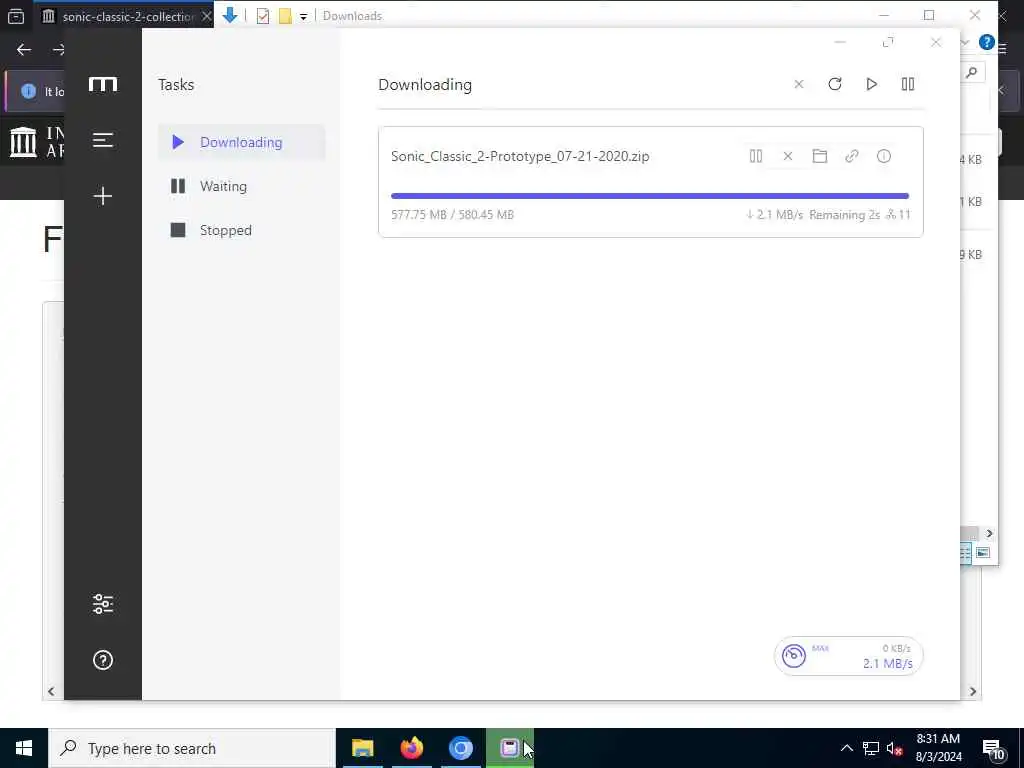Switch Explorer to large thumbnails view icon
The image size is (1024, 768).
[x=983, y=553]
